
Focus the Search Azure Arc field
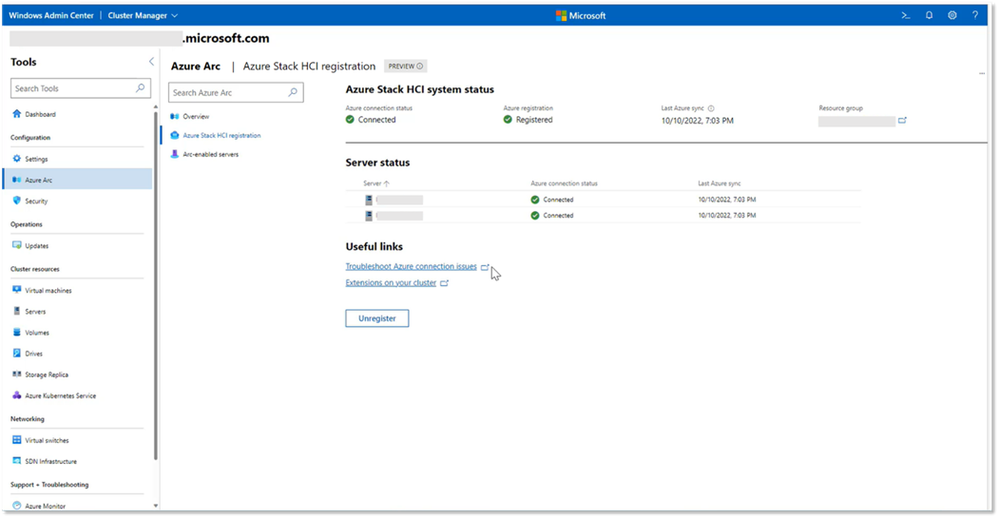coord(236,92)
